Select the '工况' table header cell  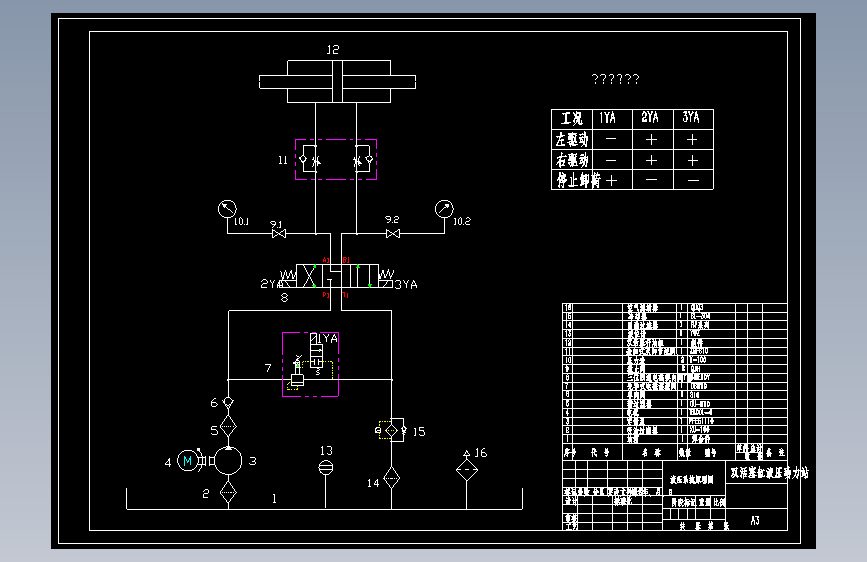[x=572, y=118]
